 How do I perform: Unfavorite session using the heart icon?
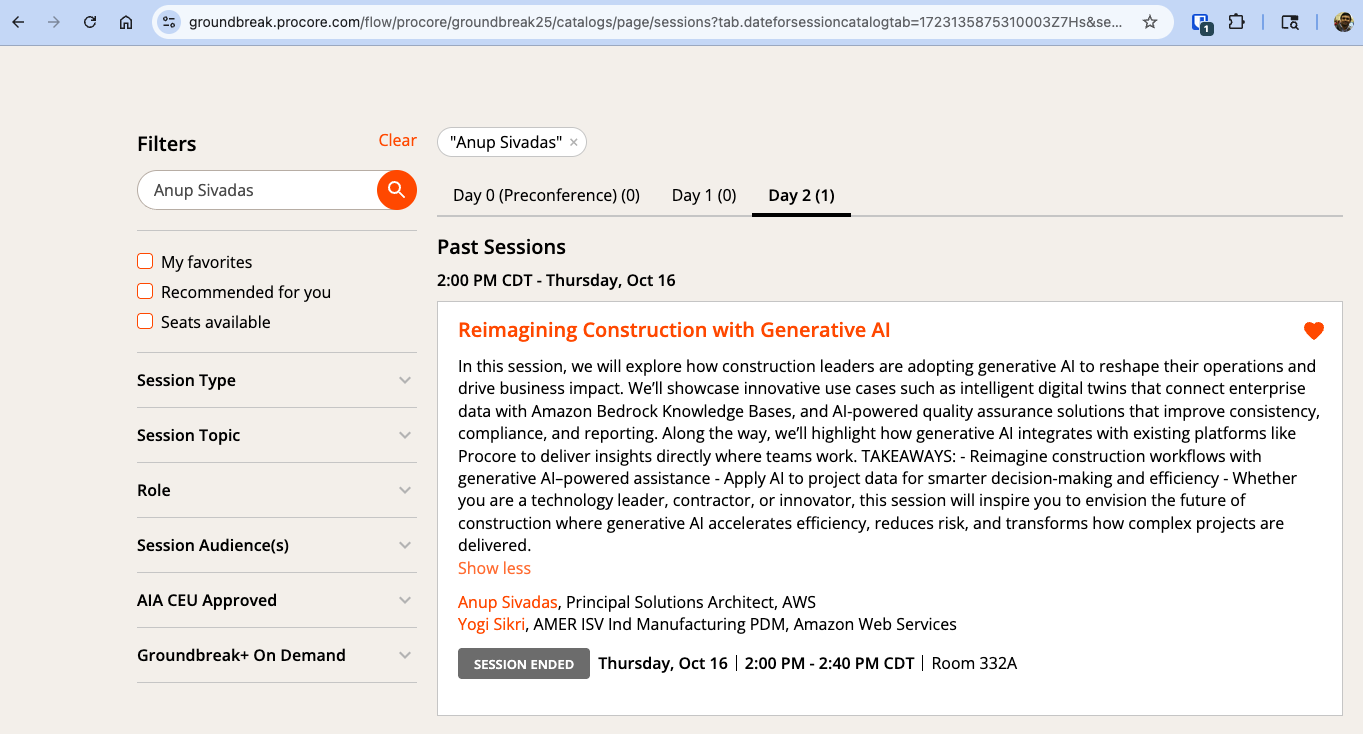[1313, 331]
